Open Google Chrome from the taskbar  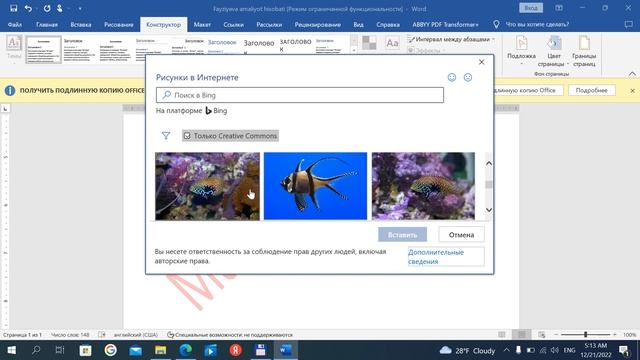(x=110, y=350)
